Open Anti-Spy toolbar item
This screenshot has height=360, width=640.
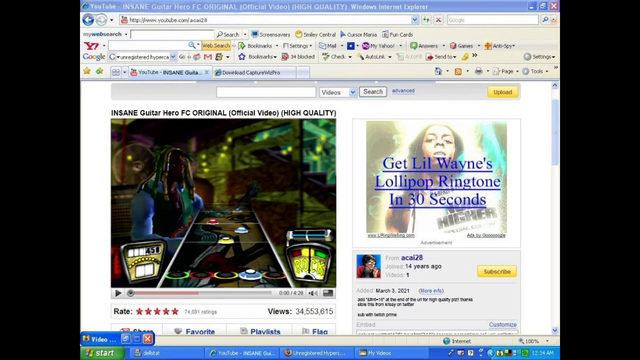(499, 46)
